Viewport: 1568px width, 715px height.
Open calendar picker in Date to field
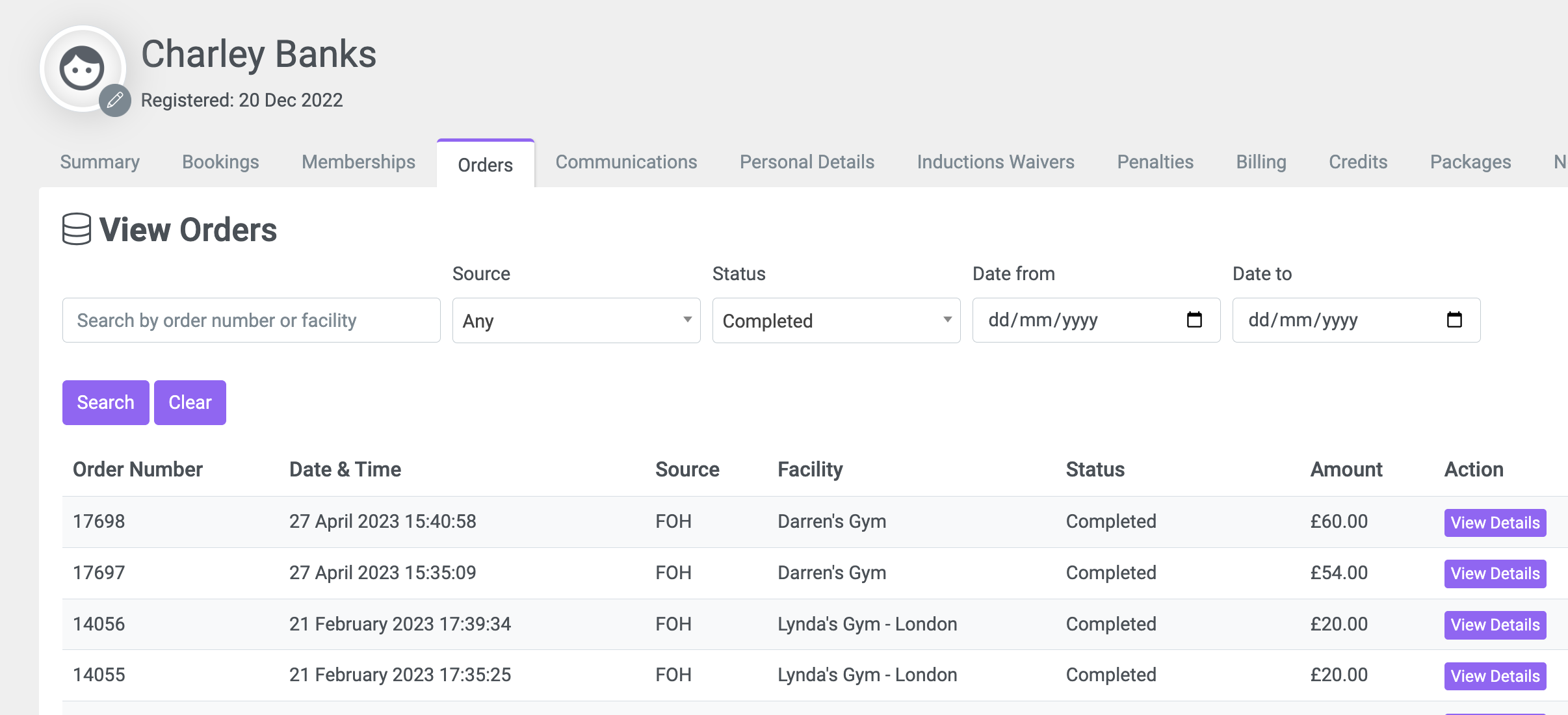(x=1454, y=320)
